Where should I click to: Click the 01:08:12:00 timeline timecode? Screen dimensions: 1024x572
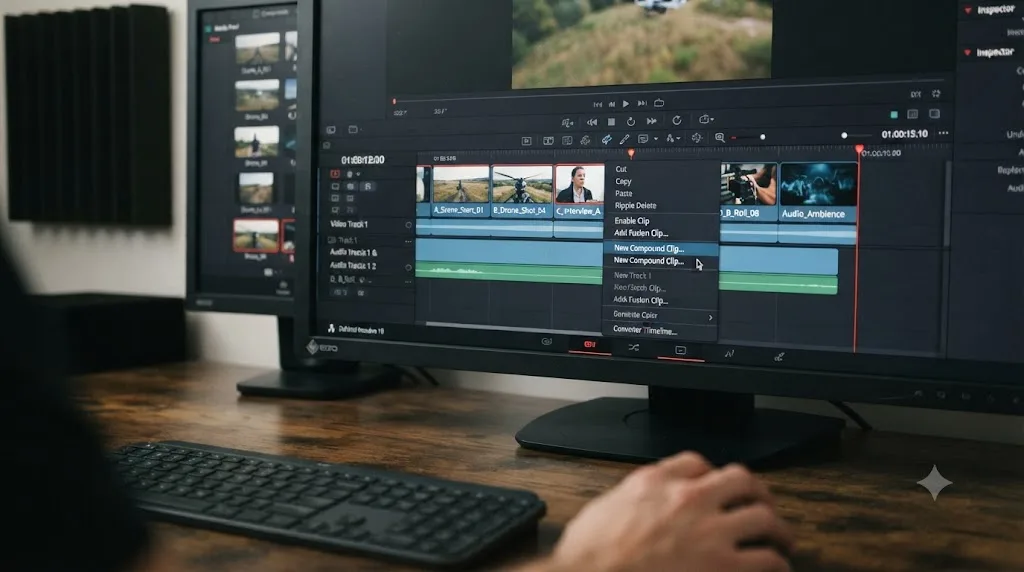click(x=363, y=160)
